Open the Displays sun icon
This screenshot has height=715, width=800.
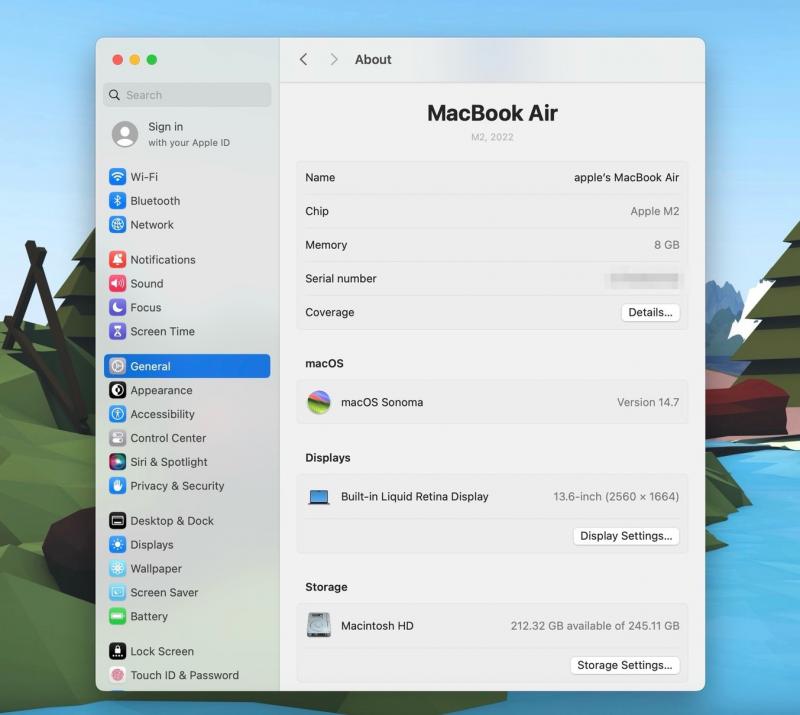pyautogui.click(x=117, y=545)
